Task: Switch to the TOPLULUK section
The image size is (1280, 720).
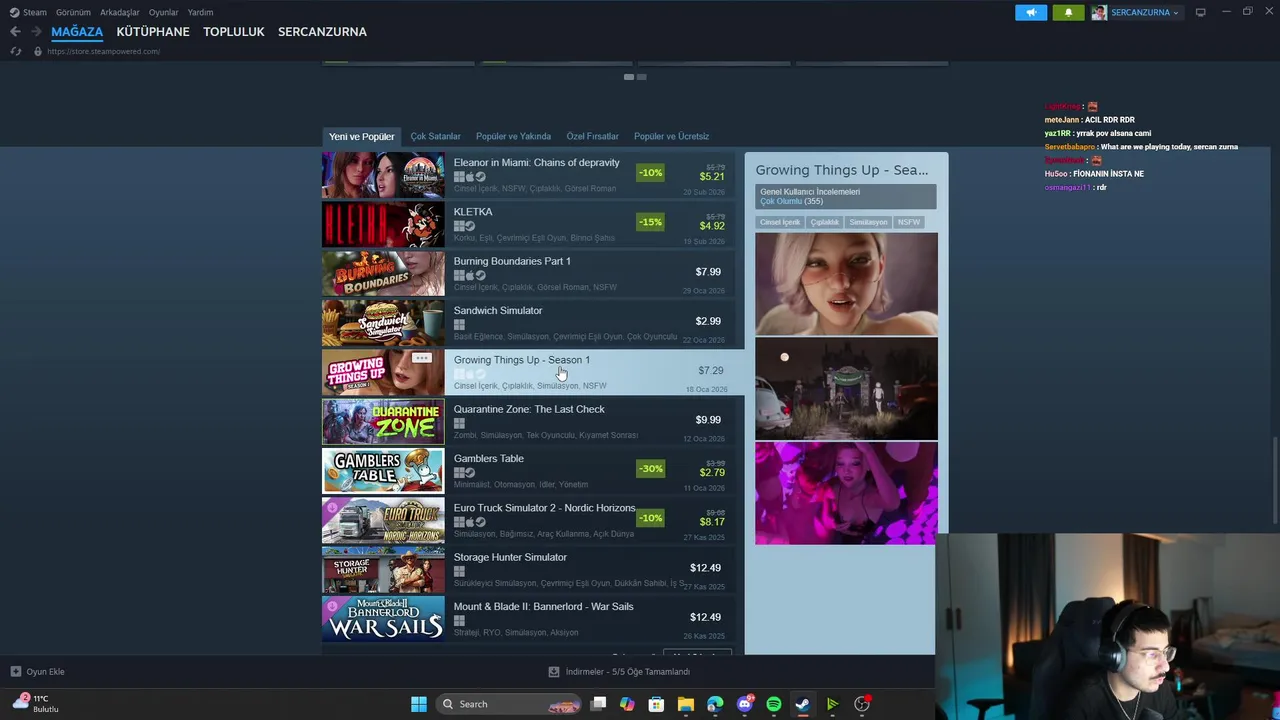Action: [x=234, y=32]
